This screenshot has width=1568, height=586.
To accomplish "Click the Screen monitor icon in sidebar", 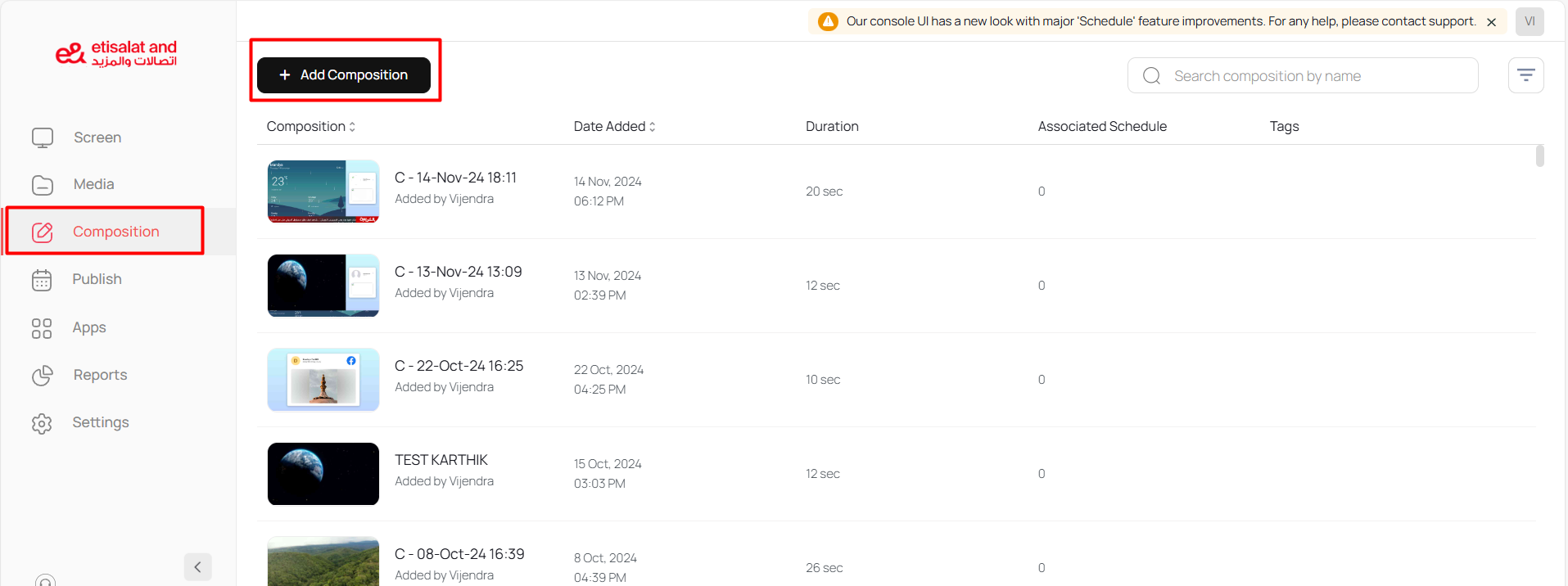I will 43,137.
